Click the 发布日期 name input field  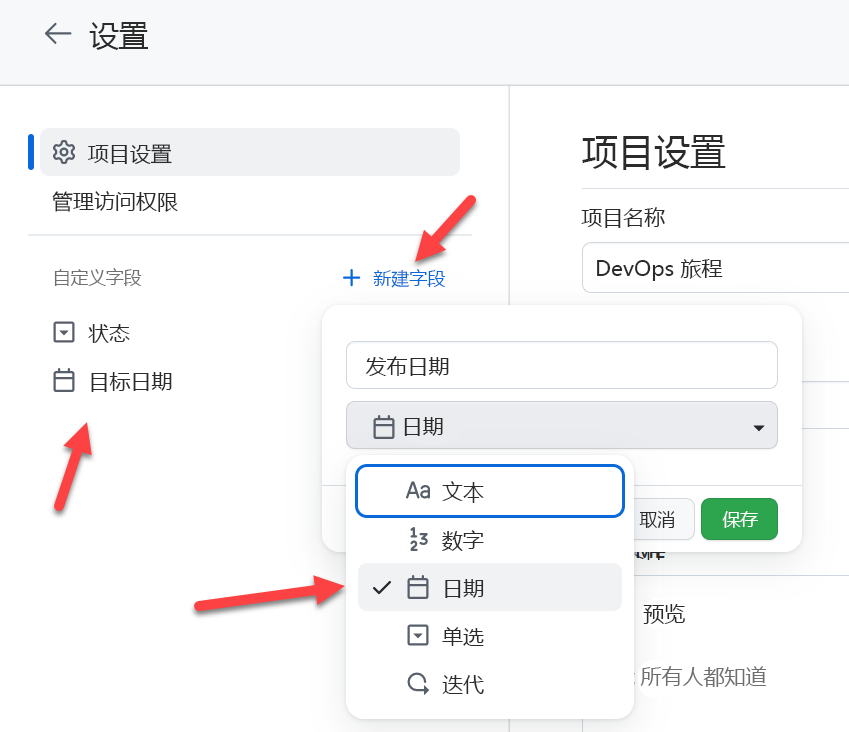[x=561, y=365]
